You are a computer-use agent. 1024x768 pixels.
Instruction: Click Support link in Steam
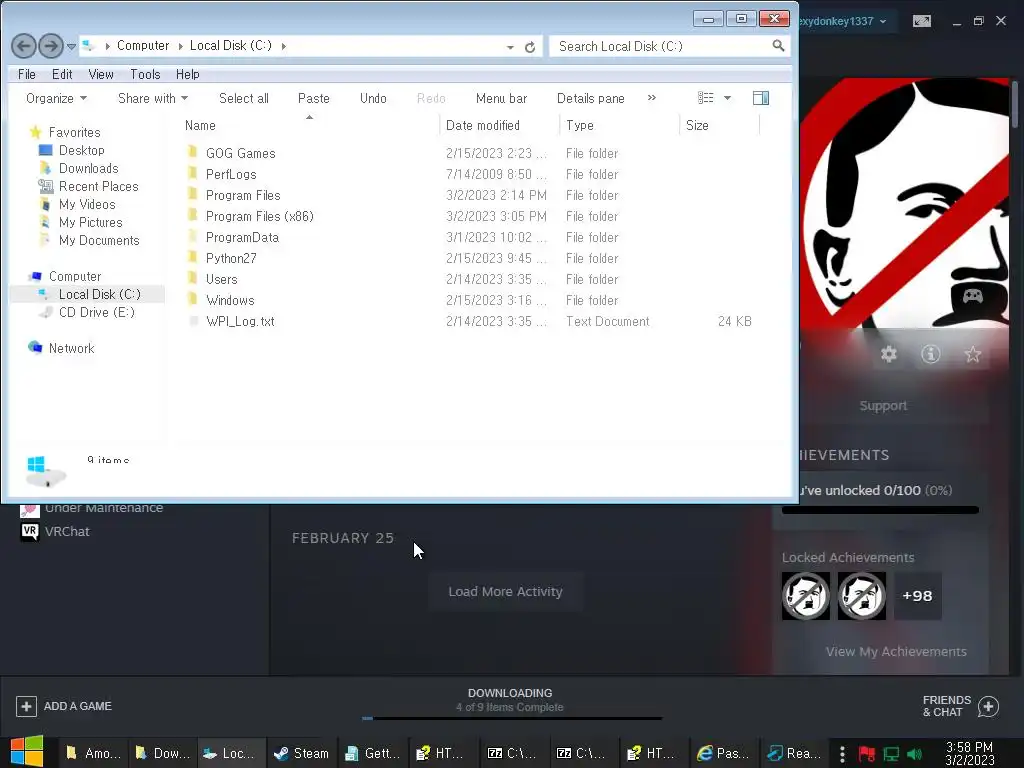pyautogui.click(x=883, y=406)
